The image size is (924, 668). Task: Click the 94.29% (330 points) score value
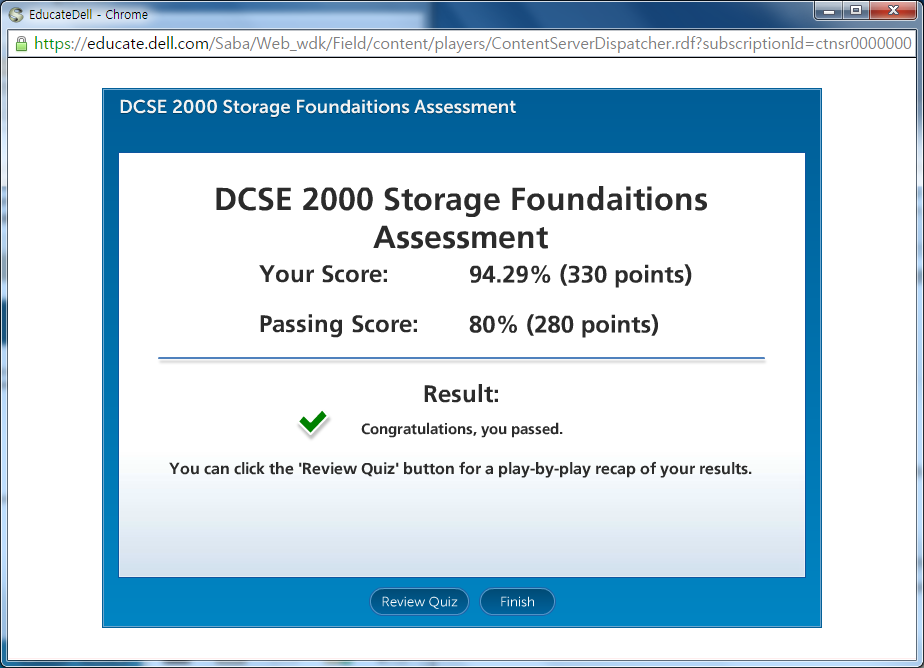coord(580,274)
